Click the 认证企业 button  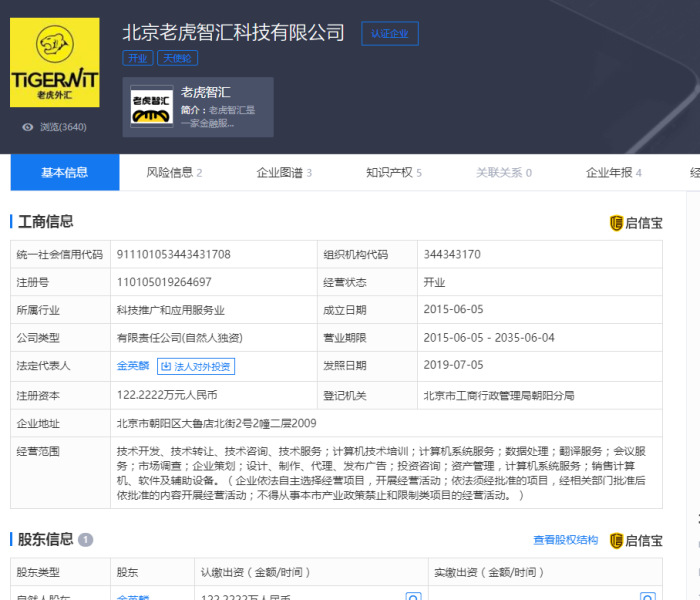coord(389,33)
